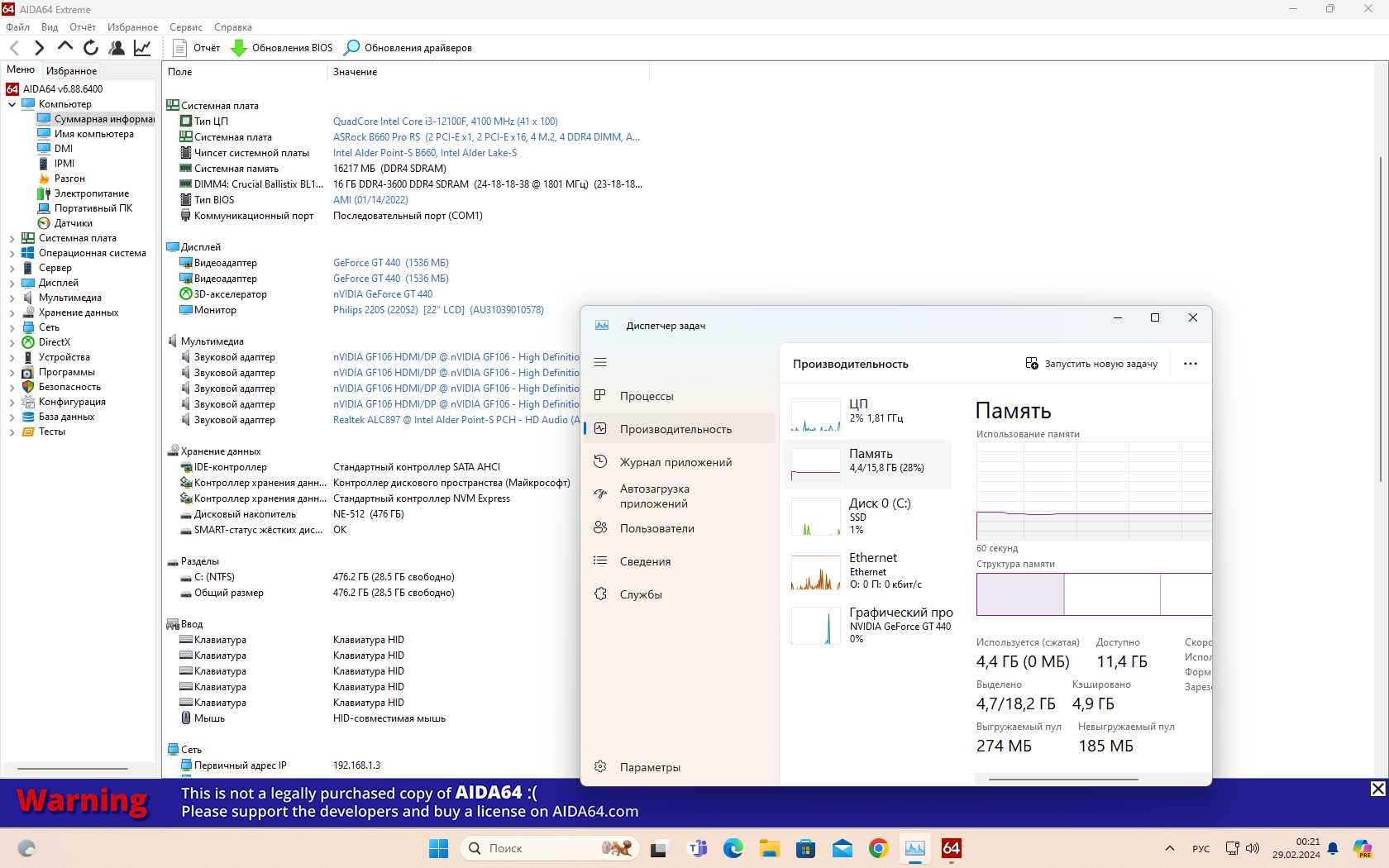Viewport: 1389px width, 868px height.
Task: Open the QuadCore Intel Core i3-12100F link
Action: point(445,122)
